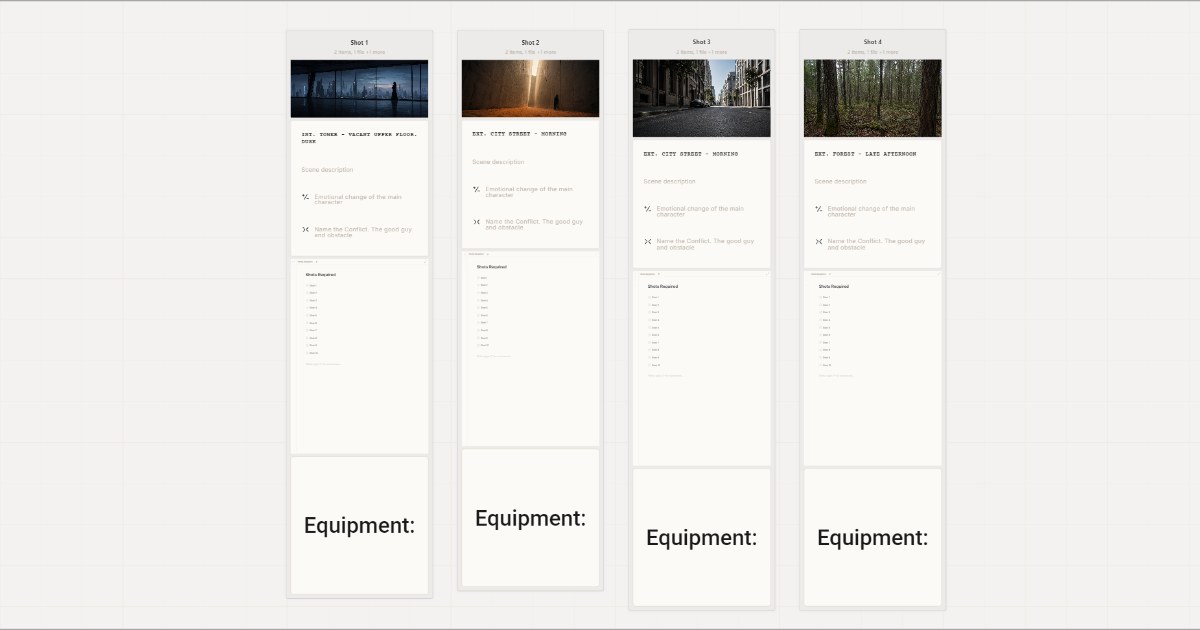Screen dimensions: 1200x630
Task: Click the 'Shots Required' heading in Shot 2
Action: point(492,267)
